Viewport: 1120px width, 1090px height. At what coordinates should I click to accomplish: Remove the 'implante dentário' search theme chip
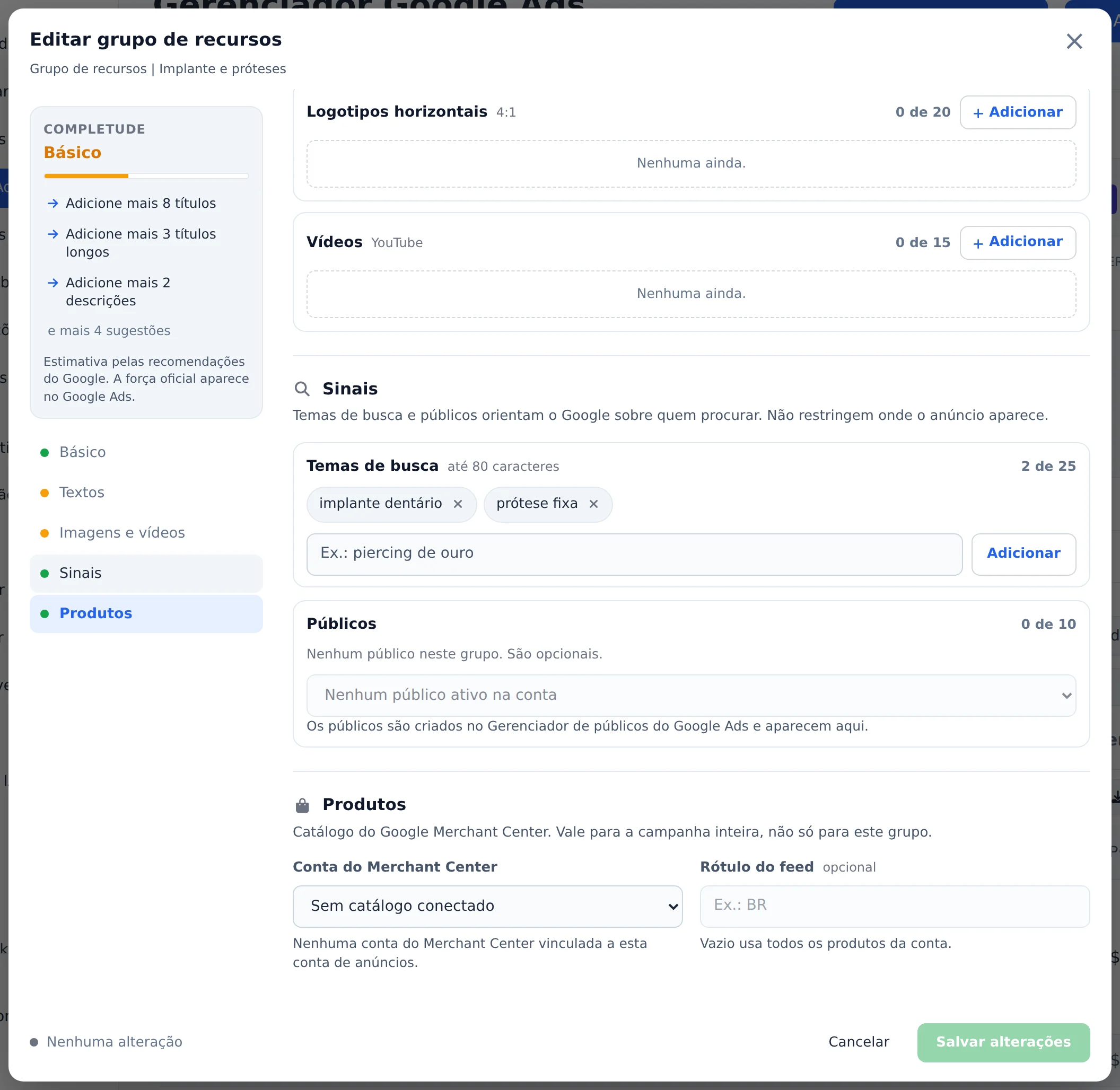coord(458,504)
